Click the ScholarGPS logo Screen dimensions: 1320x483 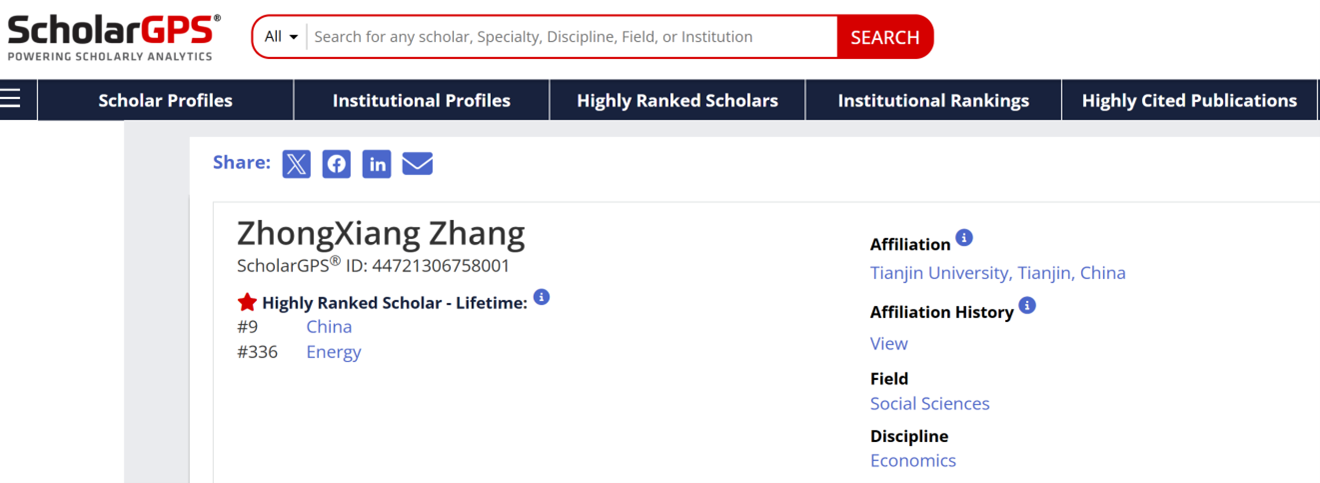click(x=113, y=37)
